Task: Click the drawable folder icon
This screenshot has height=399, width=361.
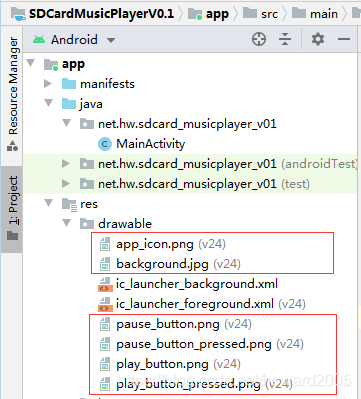Action: [87, 224]
